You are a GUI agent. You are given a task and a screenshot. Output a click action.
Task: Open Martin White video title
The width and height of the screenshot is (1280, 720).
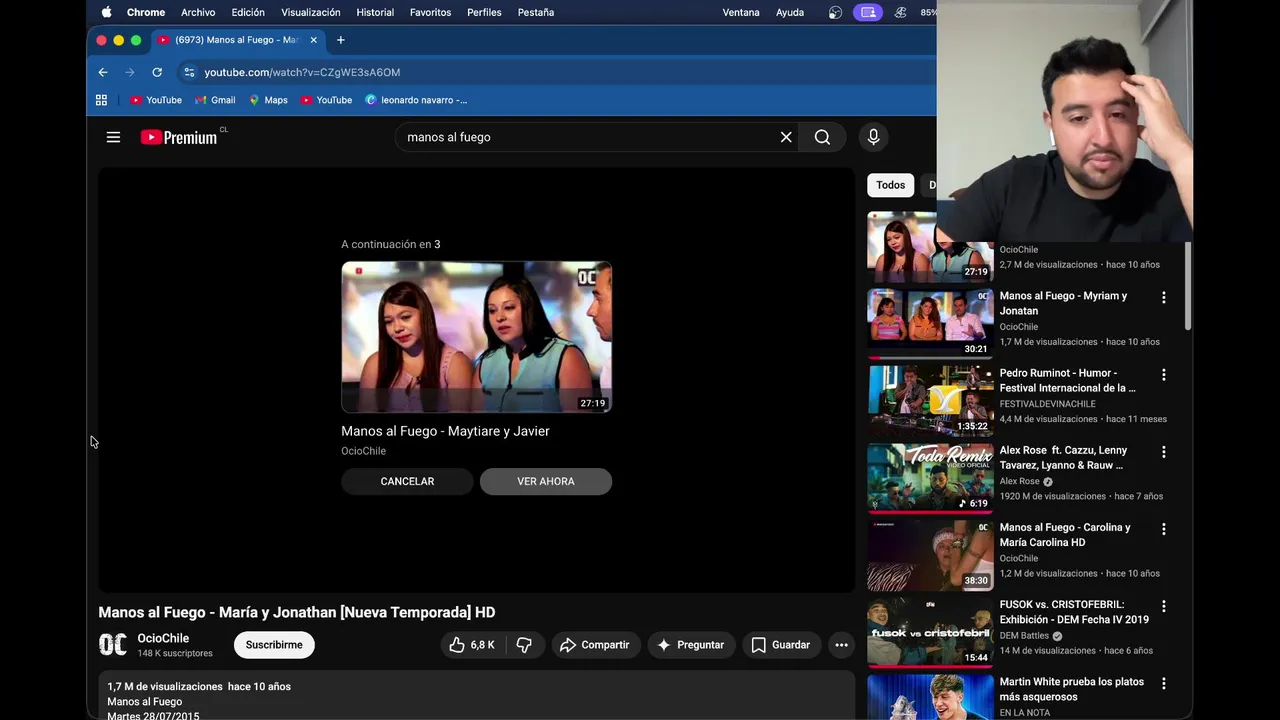point(1071,689)
